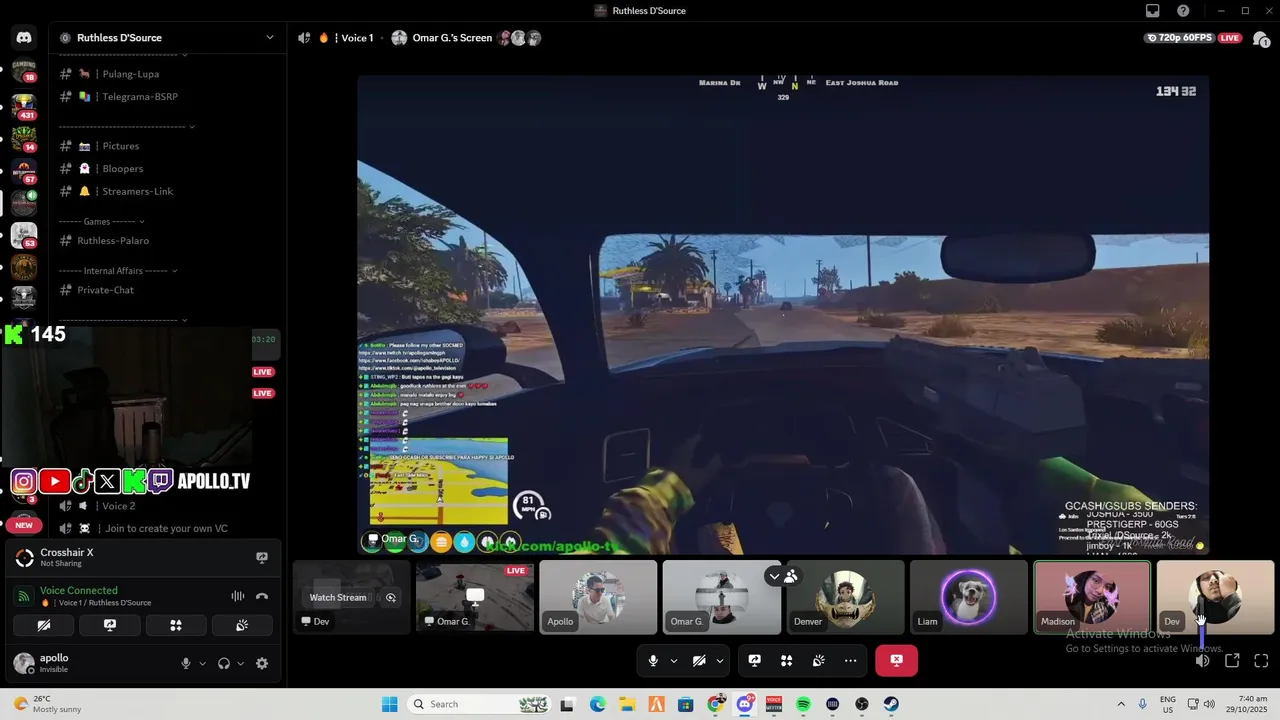Open server with 53 notification badge

coord(24,236)
